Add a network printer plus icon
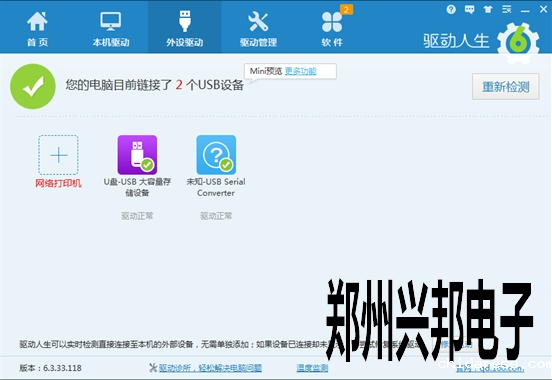Viewport: 552px width, 380px height. [58, 155]
